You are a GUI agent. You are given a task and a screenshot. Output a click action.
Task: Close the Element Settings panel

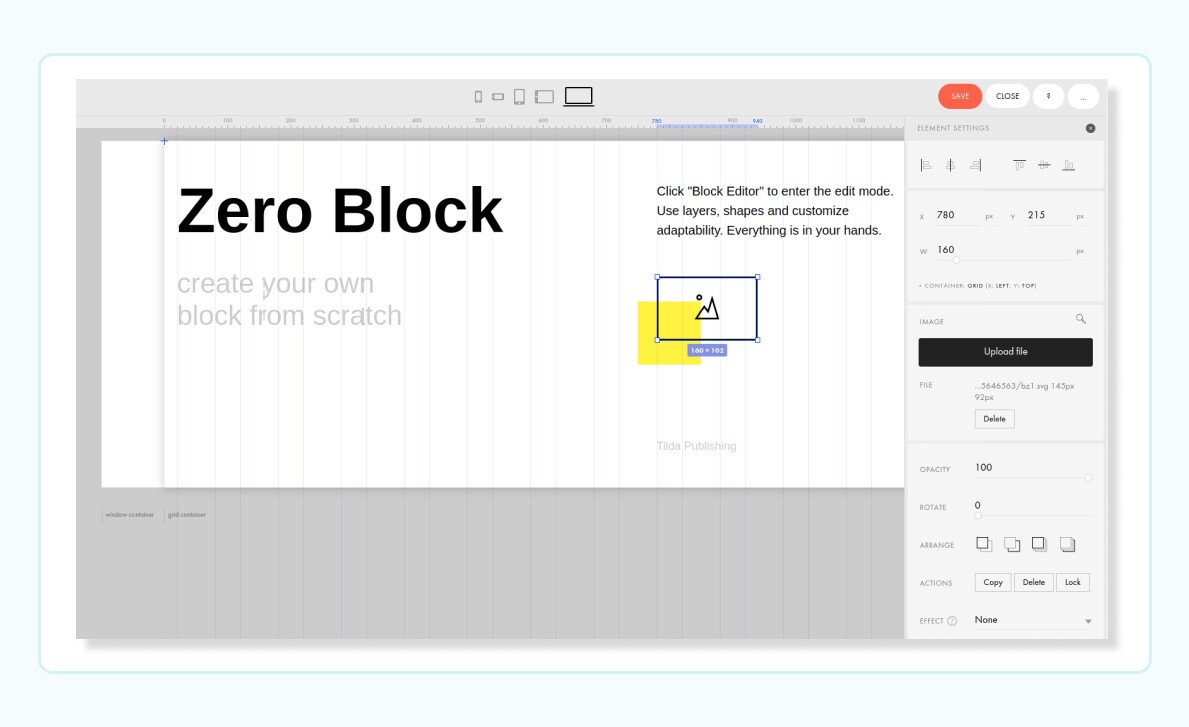1090,128
